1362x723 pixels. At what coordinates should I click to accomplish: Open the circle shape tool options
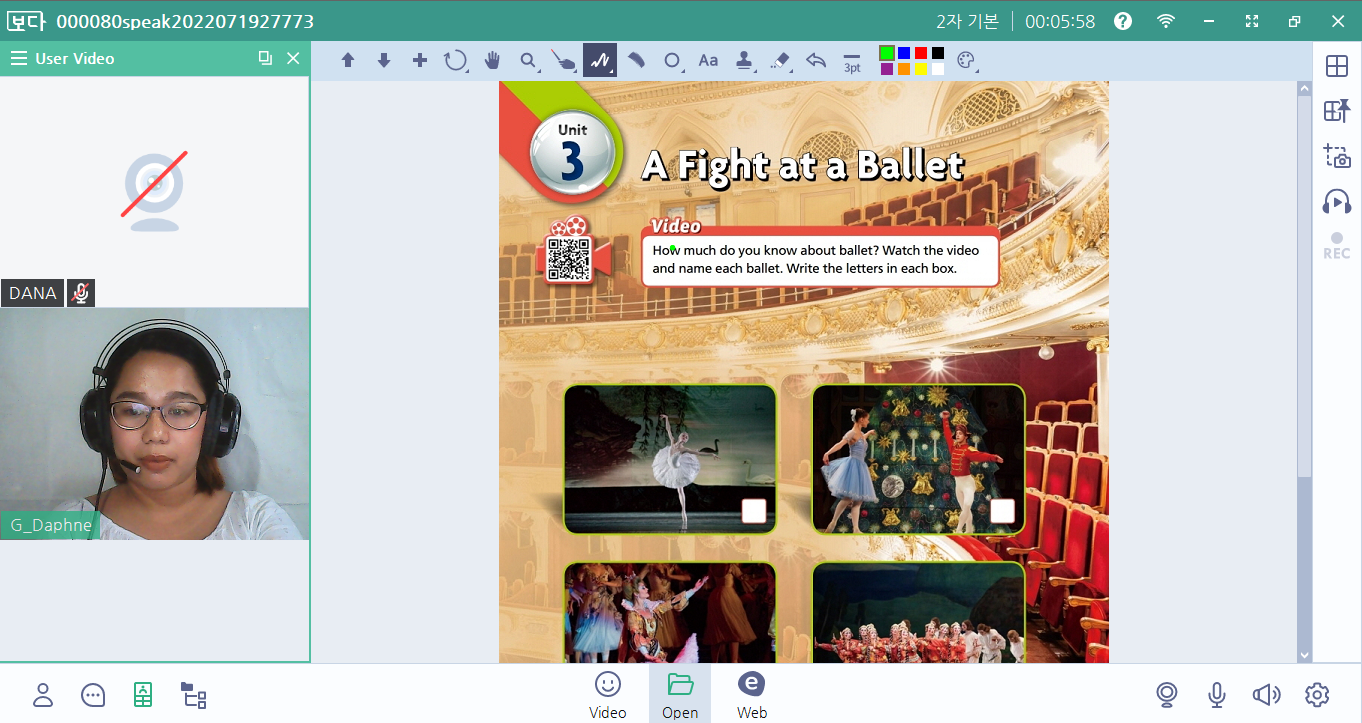pos(673,60)
